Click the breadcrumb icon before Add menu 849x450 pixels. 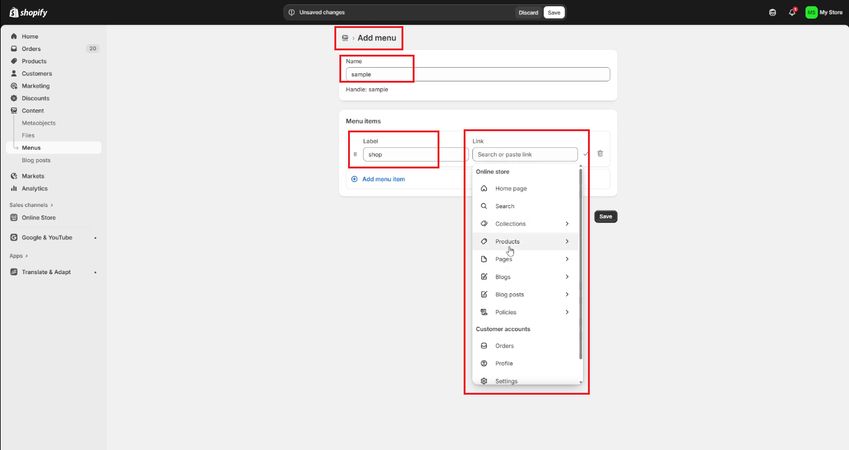(345, 38)
